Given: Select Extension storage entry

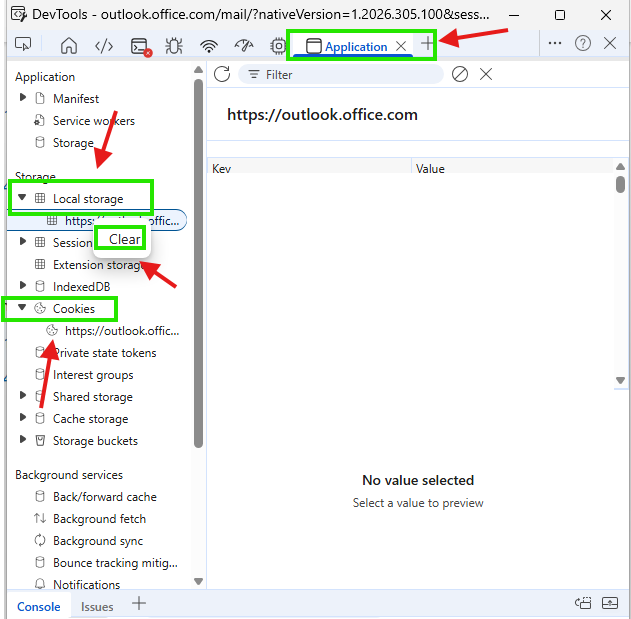Looking at the screenshot, I should [x=97, y=265].
